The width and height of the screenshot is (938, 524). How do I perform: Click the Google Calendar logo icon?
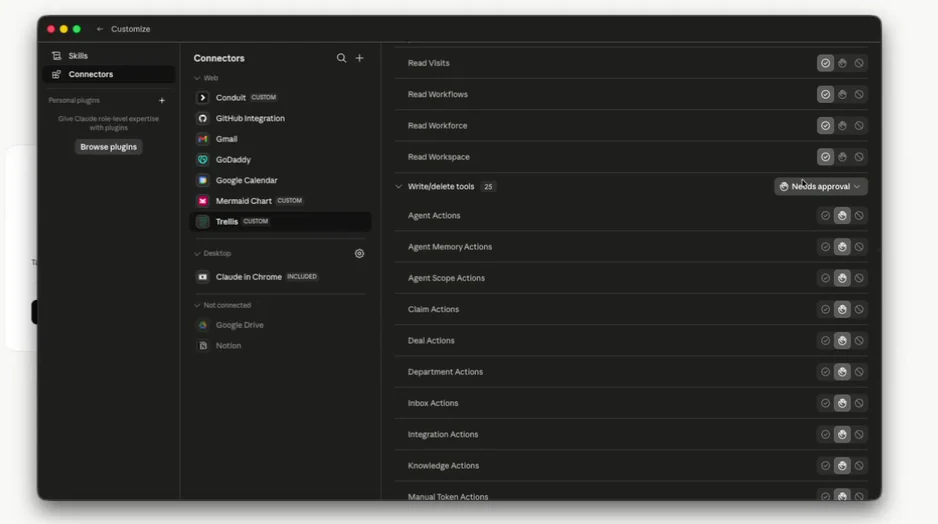tap(203, 180)
